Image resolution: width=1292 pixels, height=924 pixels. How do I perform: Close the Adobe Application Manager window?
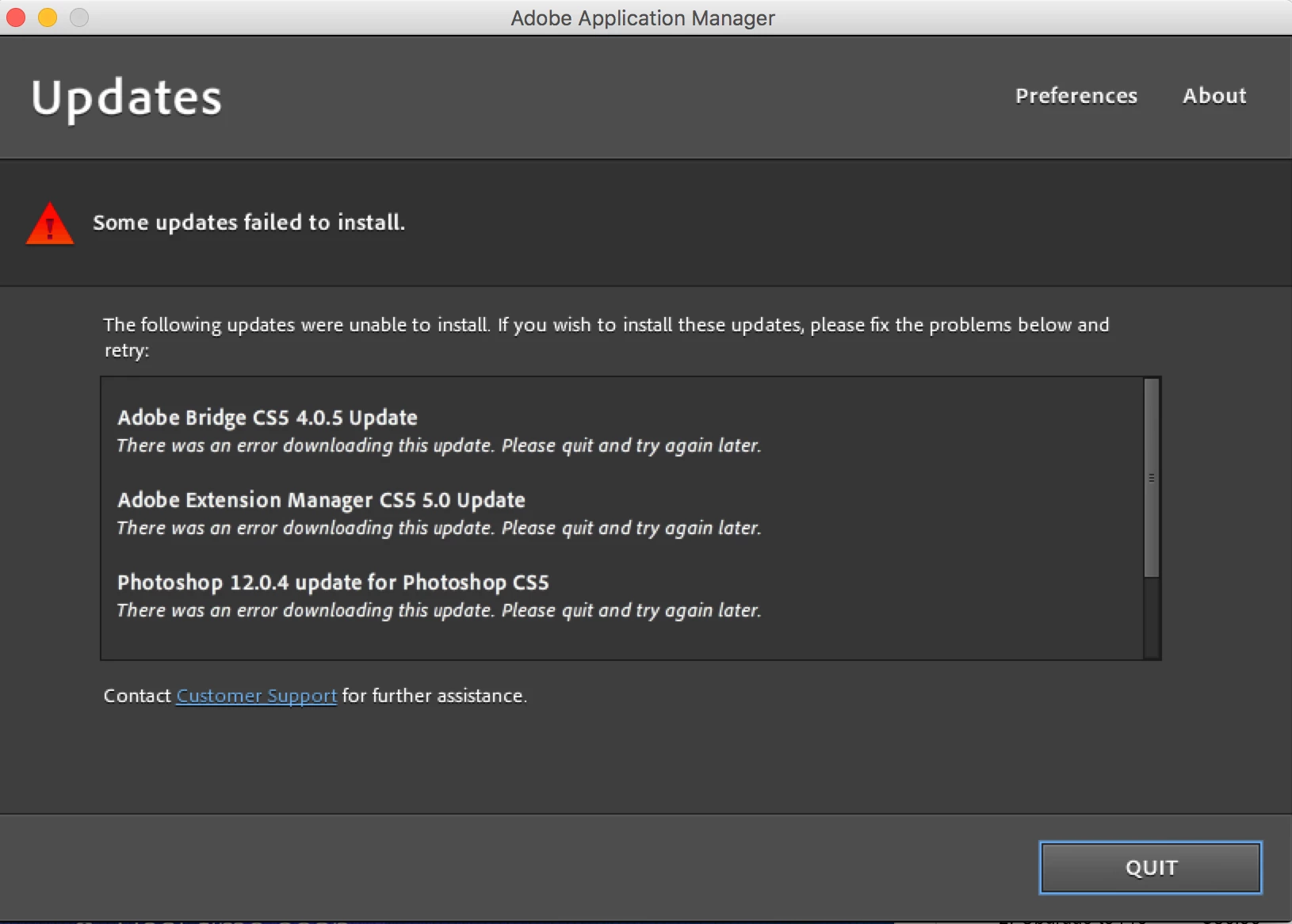click(x=16, y=17)
